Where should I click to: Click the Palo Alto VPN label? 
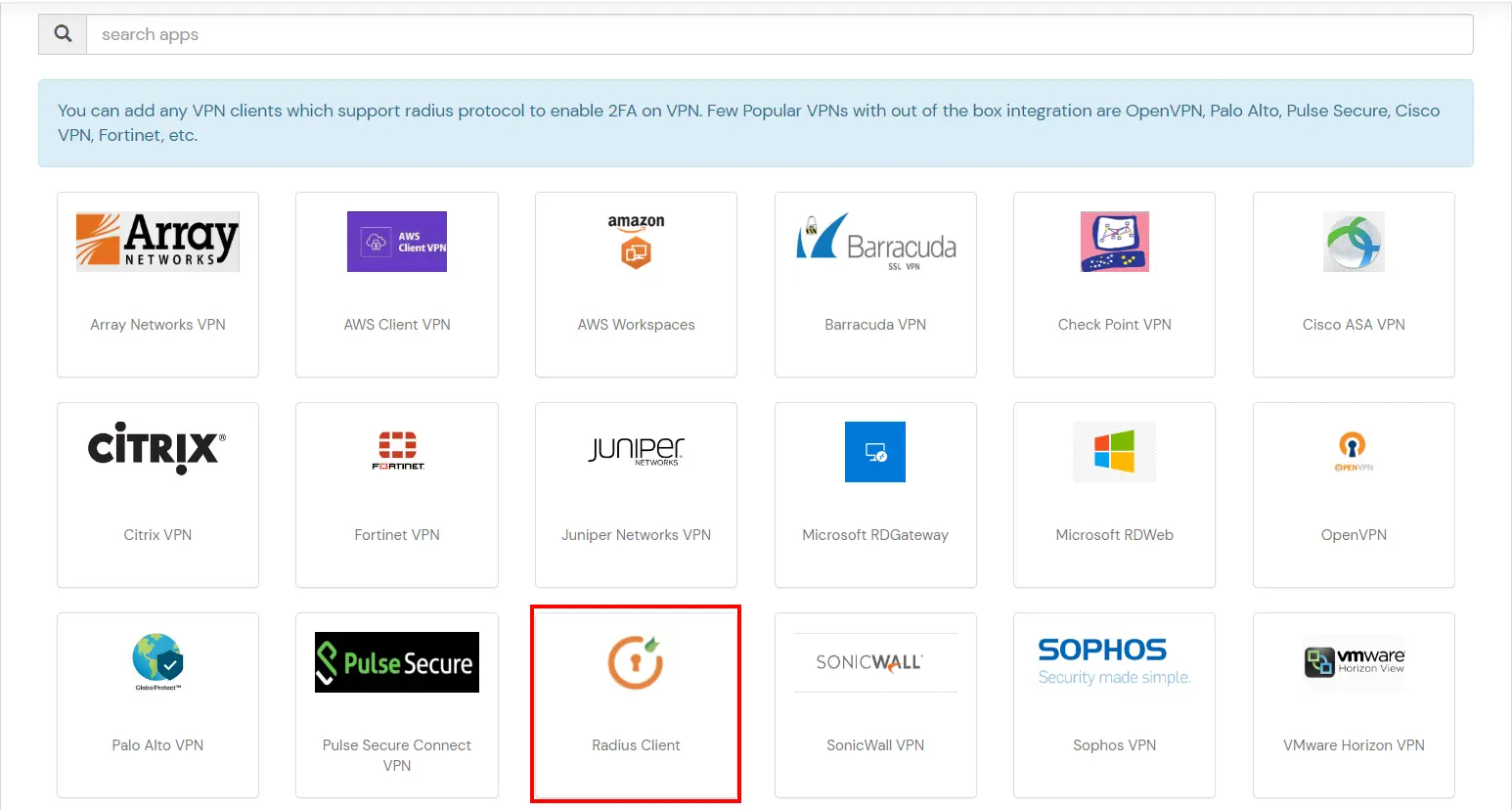[157, 745]
